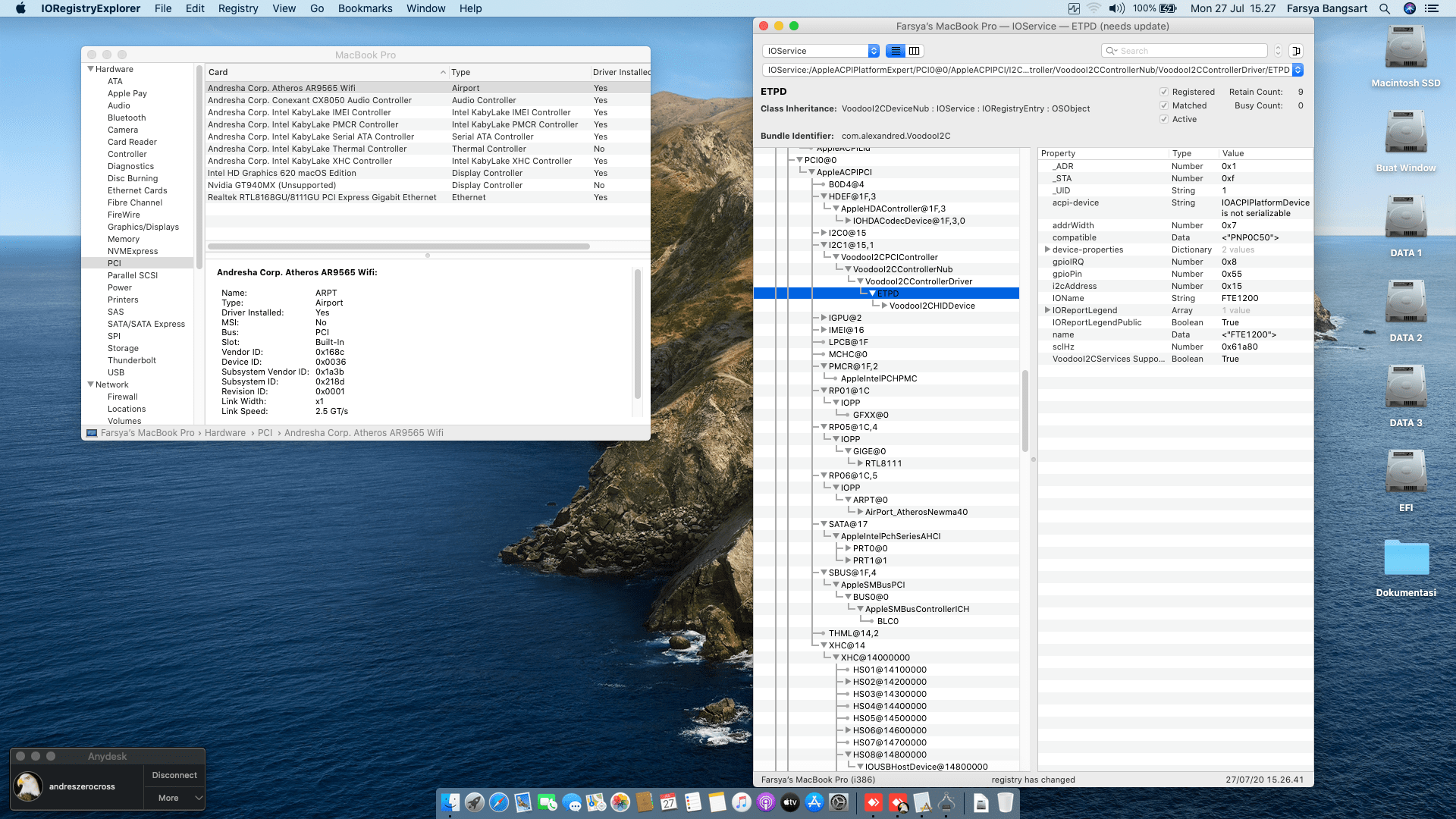Open Spotlight search in menu bar
Screen dimensions: 1456x819
point(1385,8)
